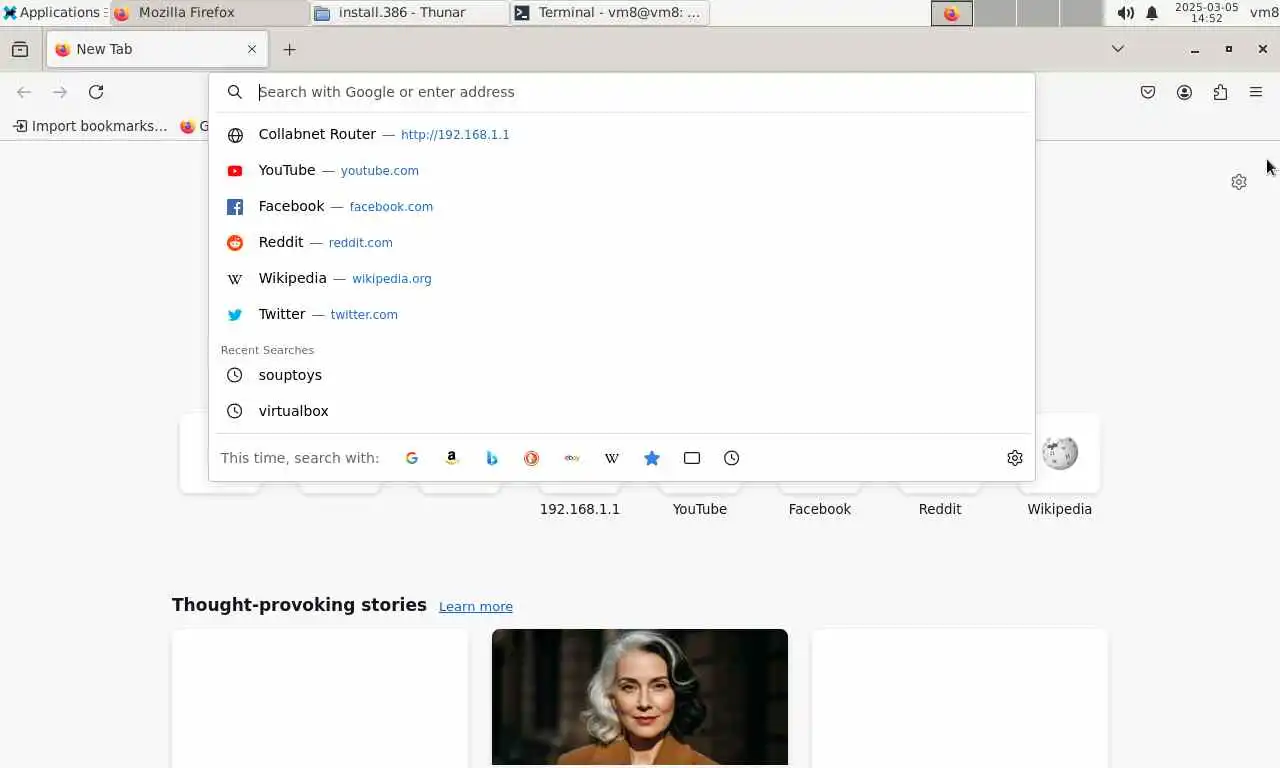The height and width of the screenshot is (768, 1280).
Task: Click the clock date in system panel
Action: 1207,13
